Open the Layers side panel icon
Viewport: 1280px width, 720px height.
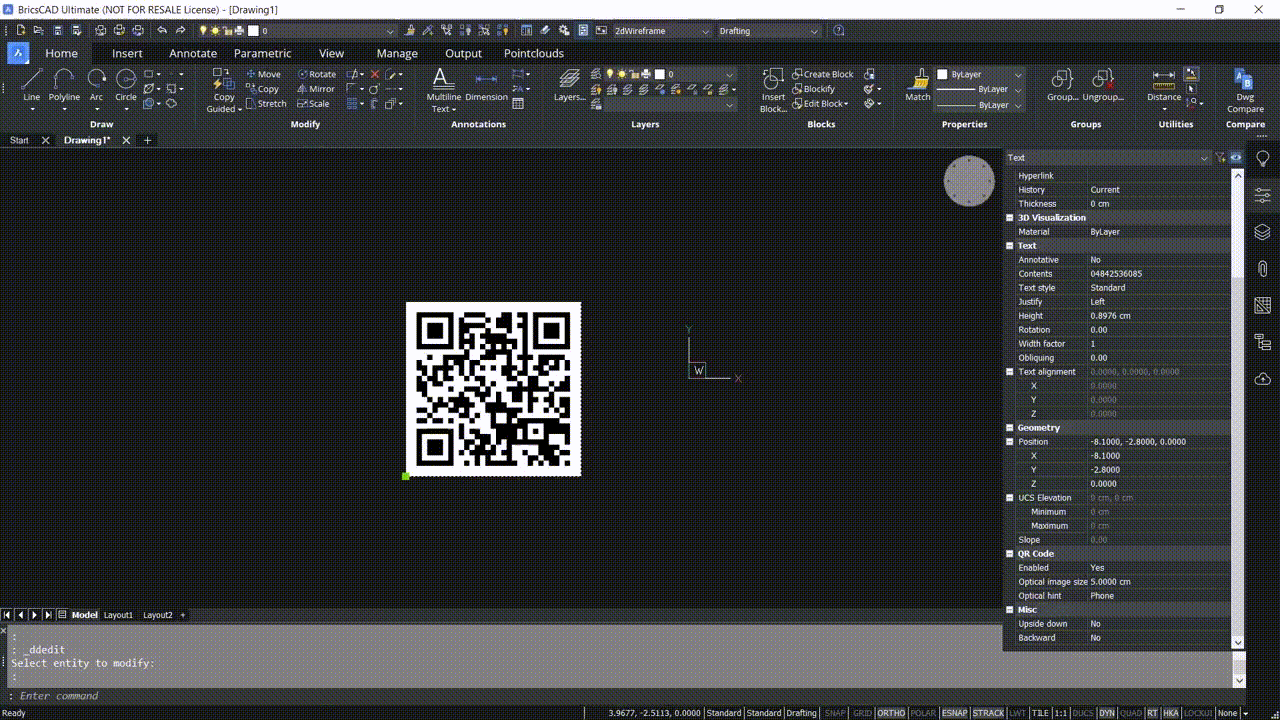1263,232
